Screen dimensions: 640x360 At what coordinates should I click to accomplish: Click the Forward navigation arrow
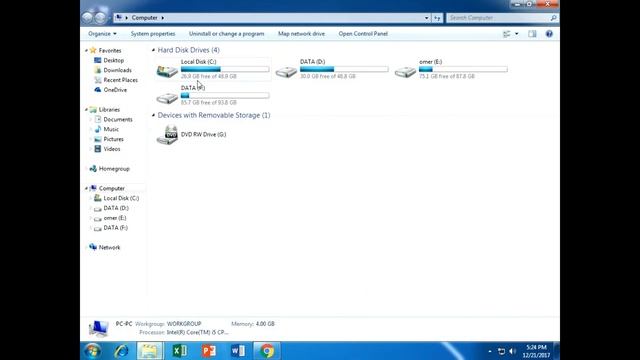click(x=100, y=18)
